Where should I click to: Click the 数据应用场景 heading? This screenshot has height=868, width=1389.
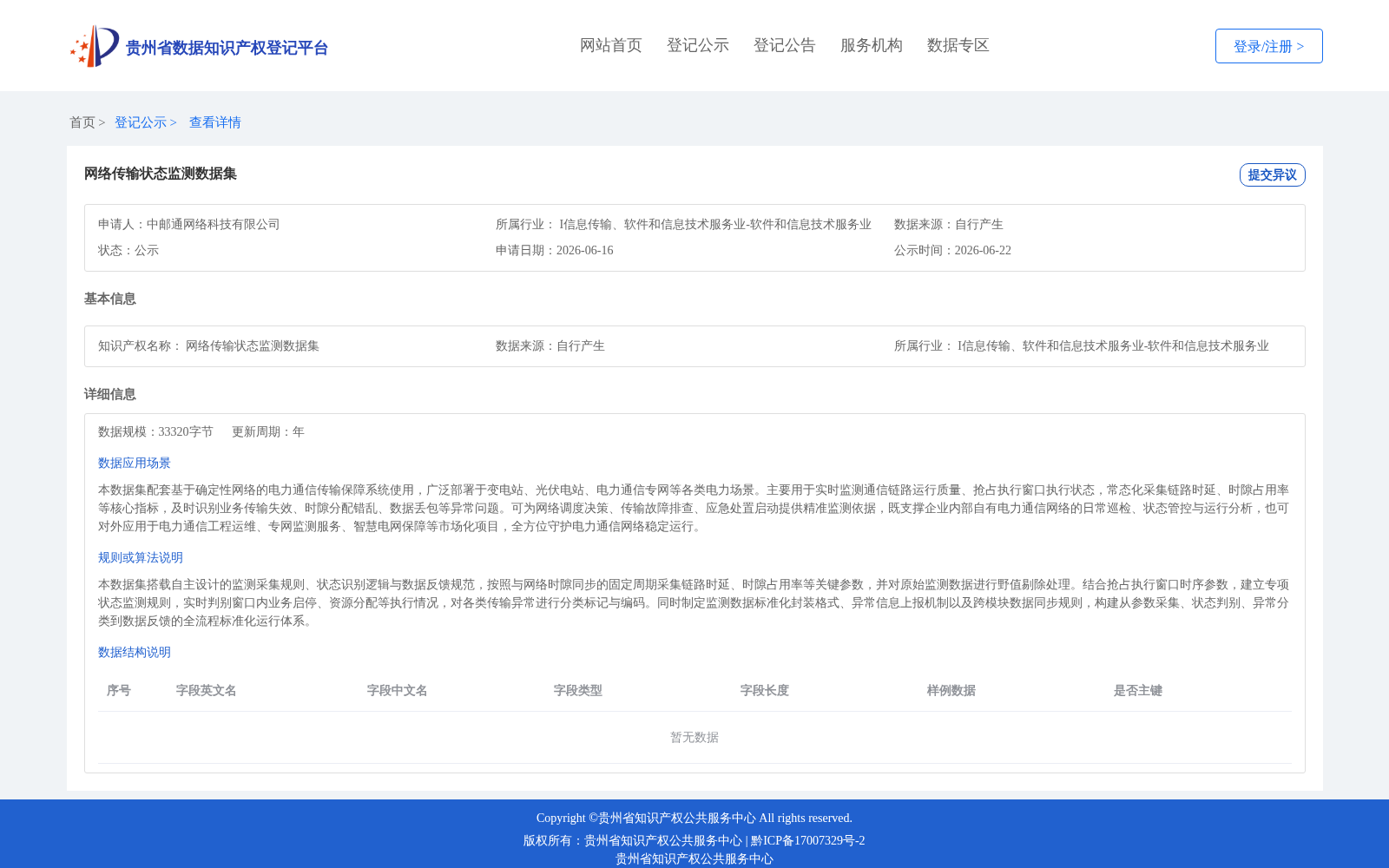point(135,463)
